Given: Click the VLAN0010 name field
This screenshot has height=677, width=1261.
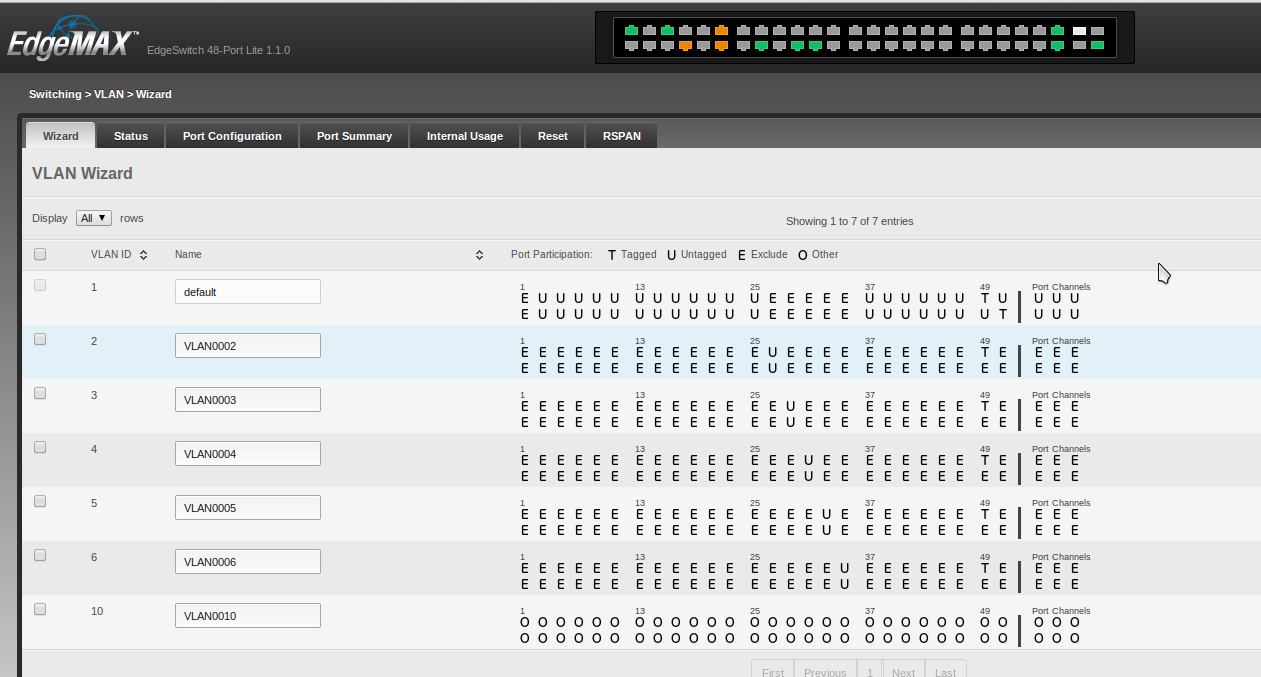Looking at the screenshot, I should pos(248,616).
